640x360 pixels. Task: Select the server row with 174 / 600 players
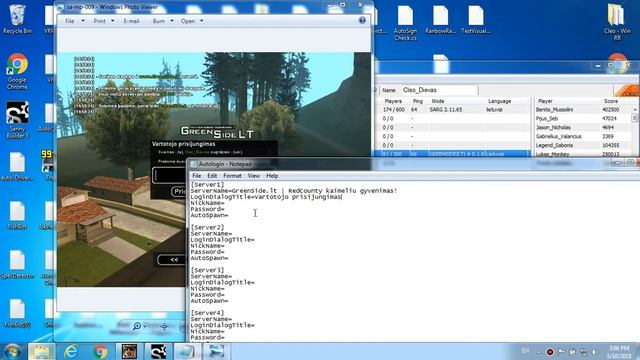tap(454, 110)
